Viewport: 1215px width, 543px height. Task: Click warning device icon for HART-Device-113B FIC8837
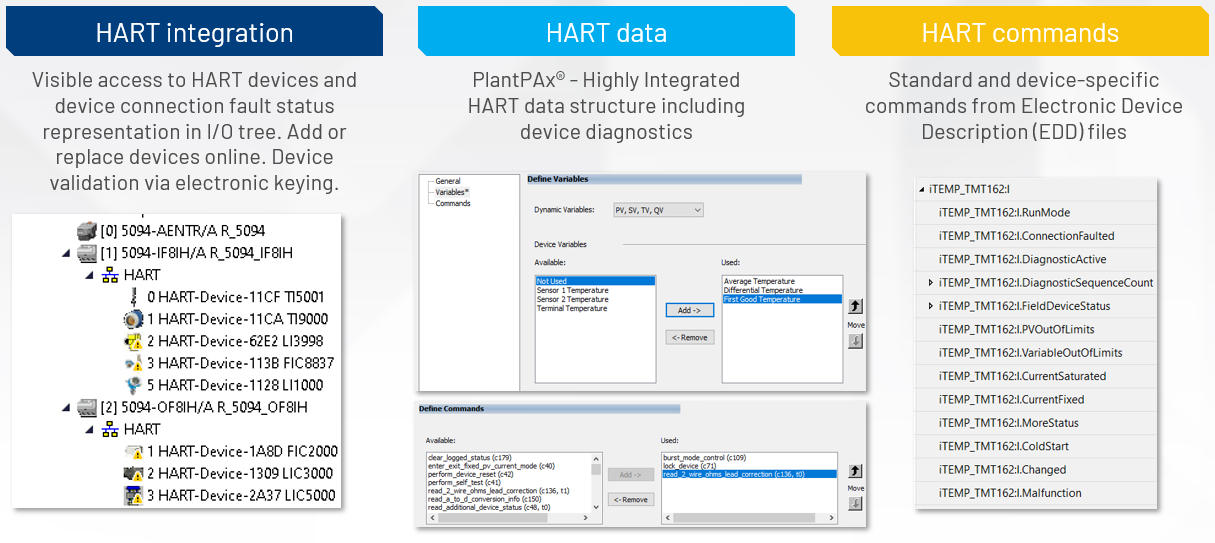(x=133, y=363)
